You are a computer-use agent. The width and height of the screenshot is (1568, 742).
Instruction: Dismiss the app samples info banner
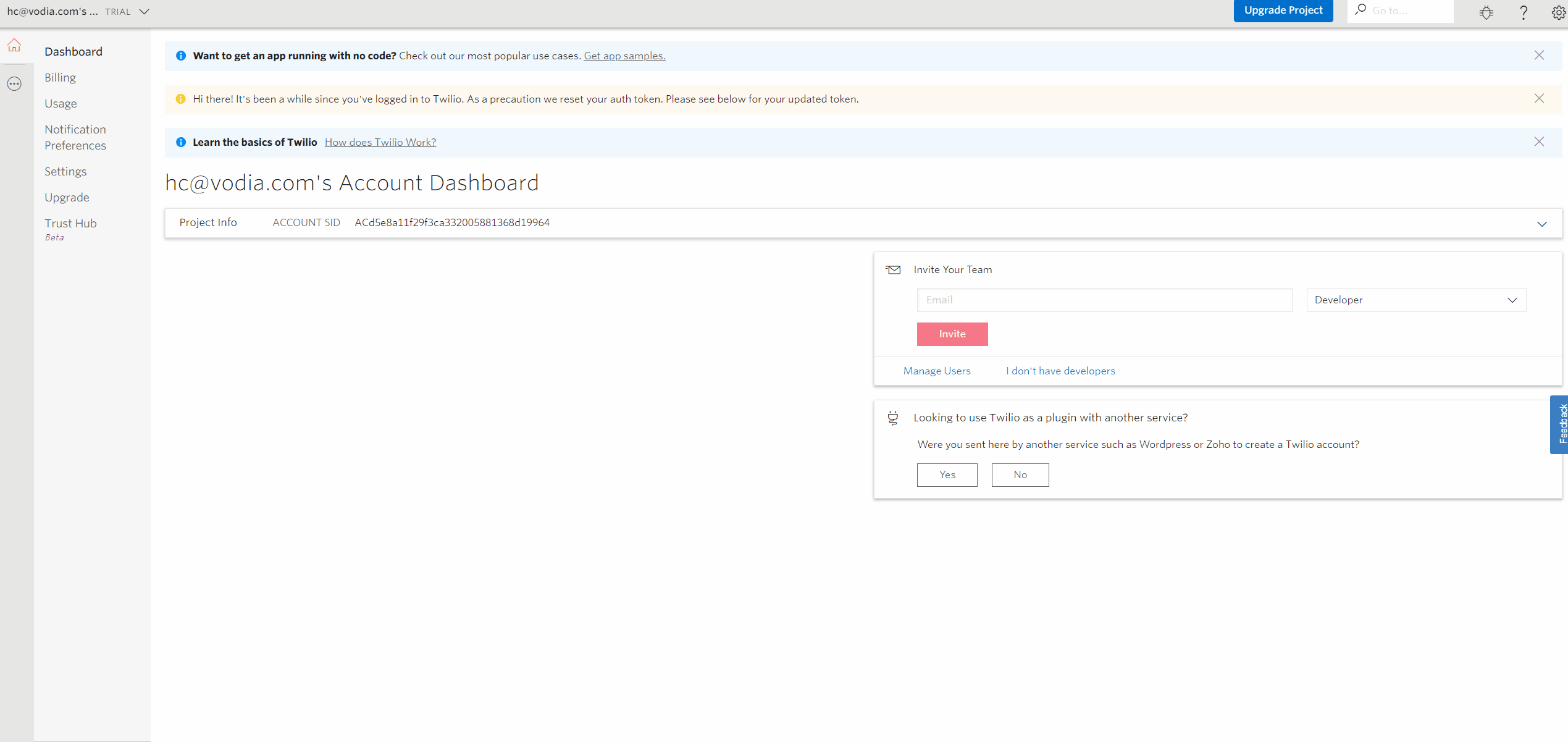point(1539,56)
